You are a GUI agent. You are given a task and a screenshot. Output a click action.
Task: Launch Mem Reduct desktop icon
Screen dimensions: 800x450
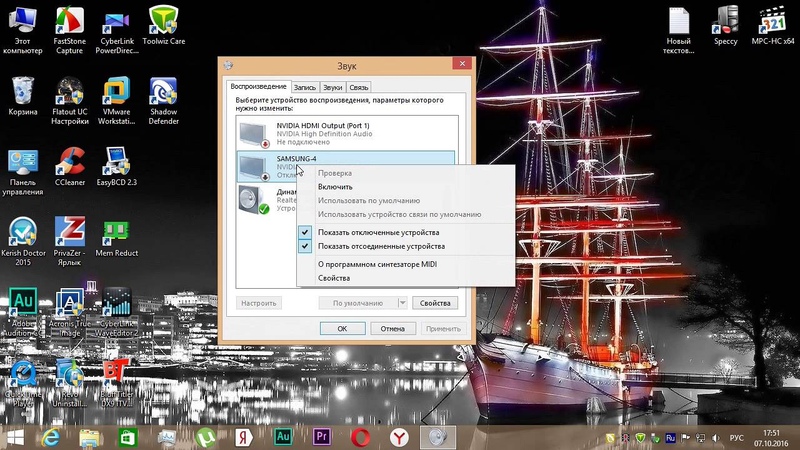[116, 238]
